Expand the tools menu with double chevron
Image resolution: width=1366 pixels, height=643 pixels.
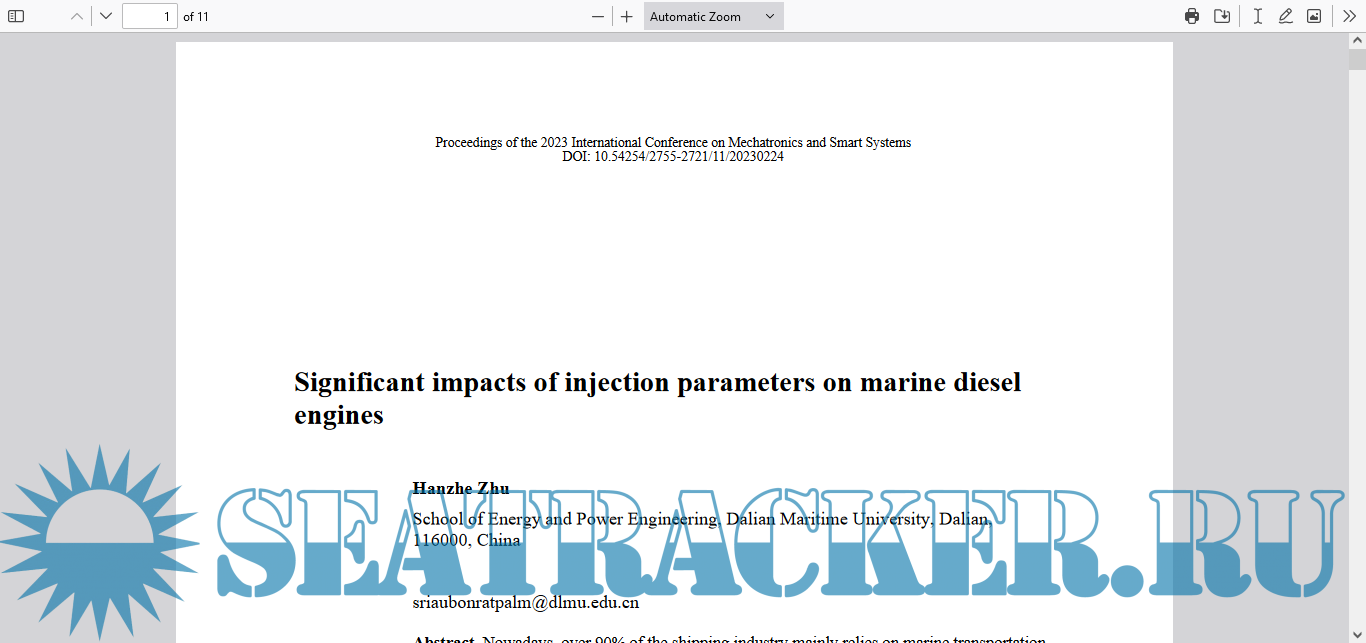click(1350, 16)
